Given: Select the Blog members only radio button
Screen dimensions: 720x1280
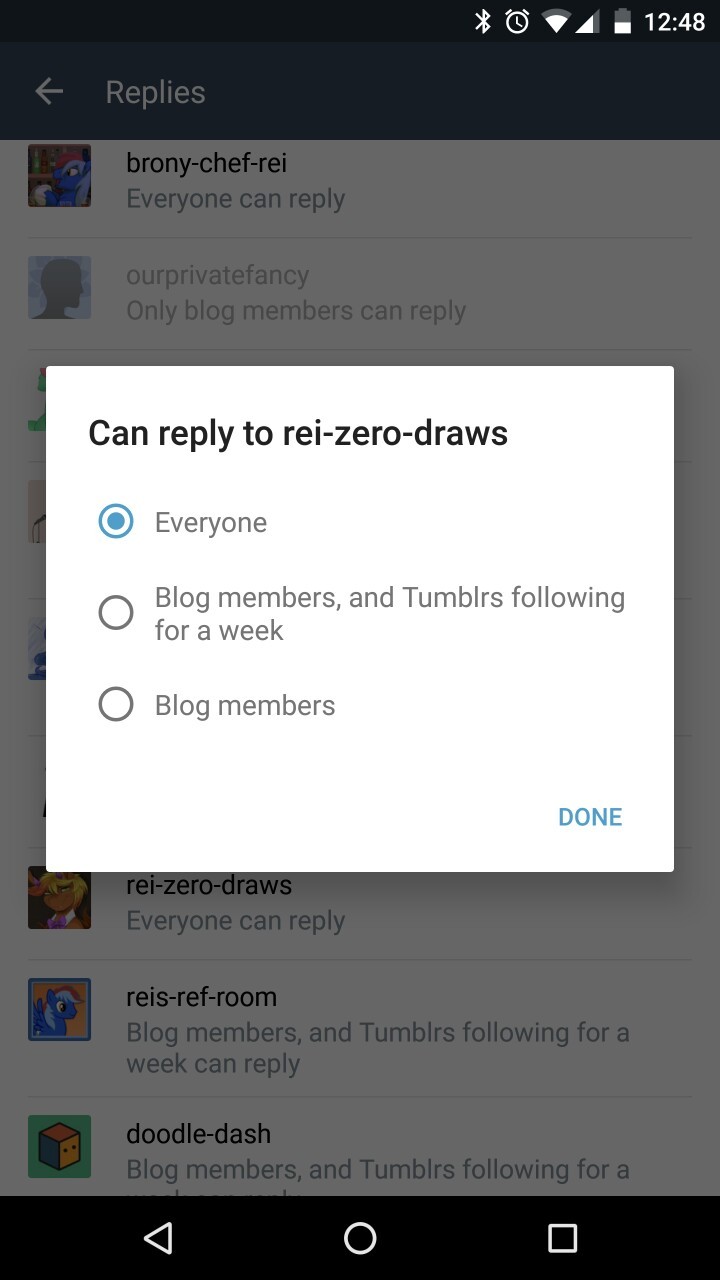Looking at the screenshot, I should pyautogui.click(x=116, y=705).
